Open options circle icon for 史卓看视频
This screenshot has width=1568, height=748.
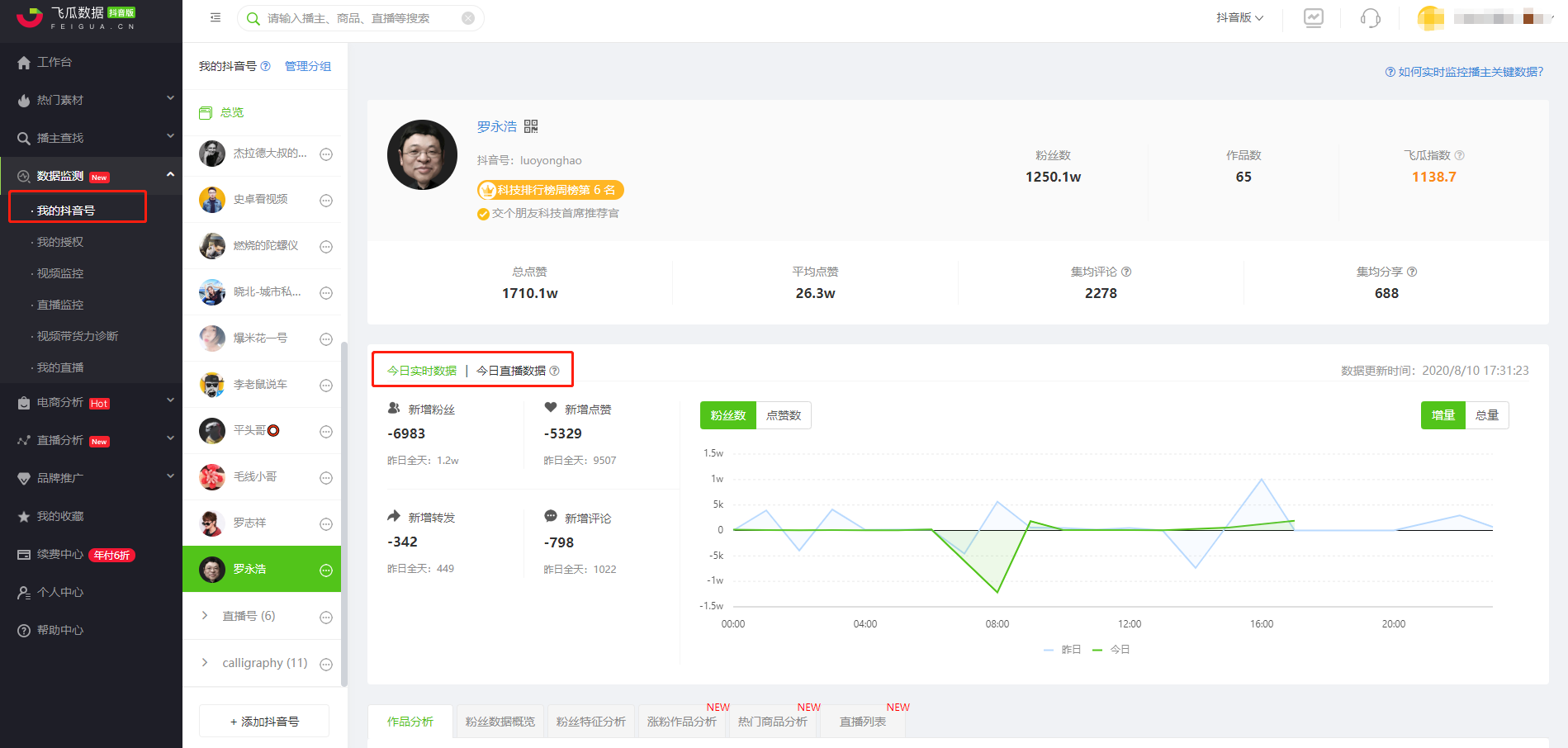[x=326, y=201]
